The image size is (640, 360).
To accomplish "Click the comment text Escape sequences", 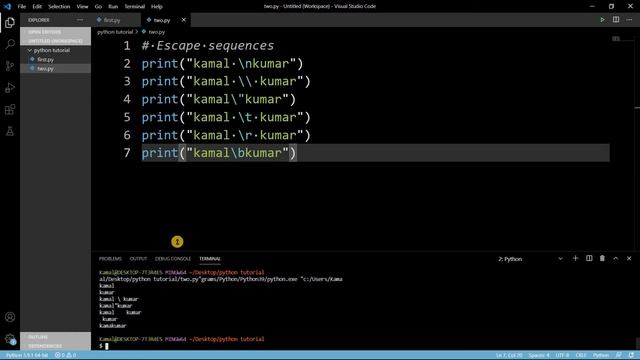I will (215, 45).
